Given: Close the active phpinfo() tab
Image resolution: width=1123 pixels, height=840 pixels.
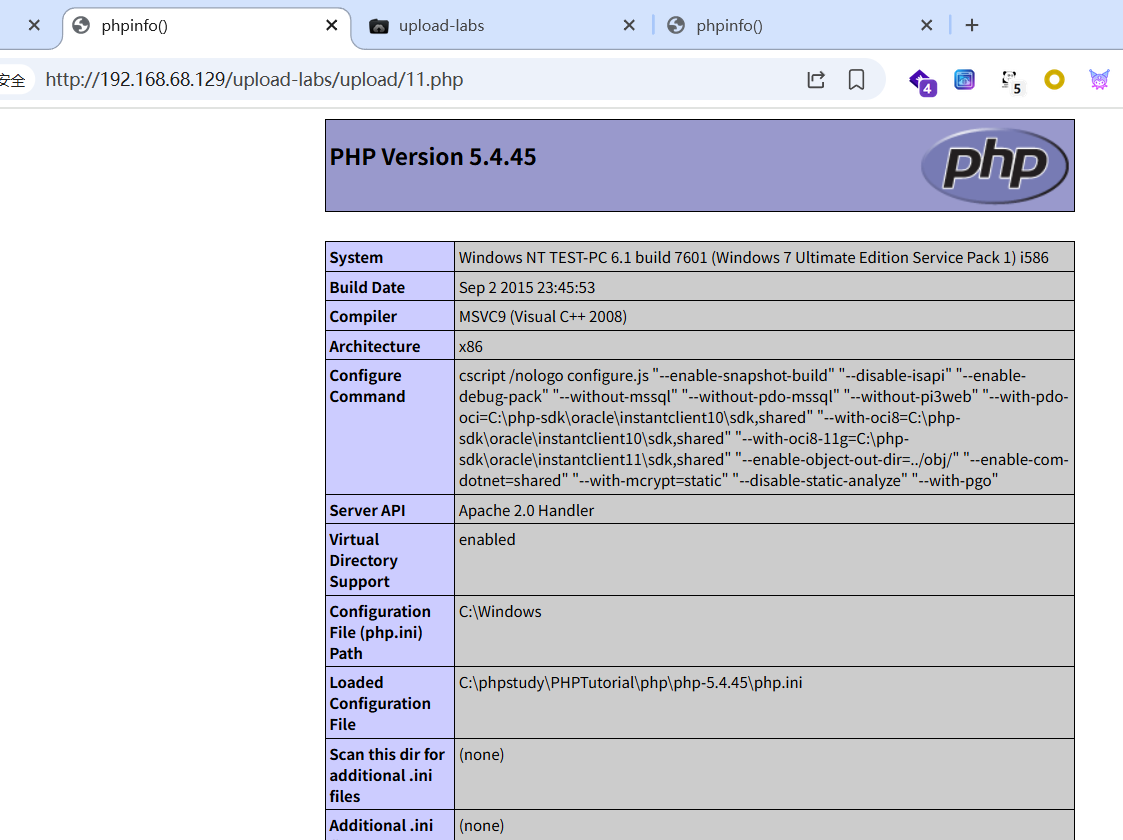Looking at the screenshot, I should click(332, 26).
